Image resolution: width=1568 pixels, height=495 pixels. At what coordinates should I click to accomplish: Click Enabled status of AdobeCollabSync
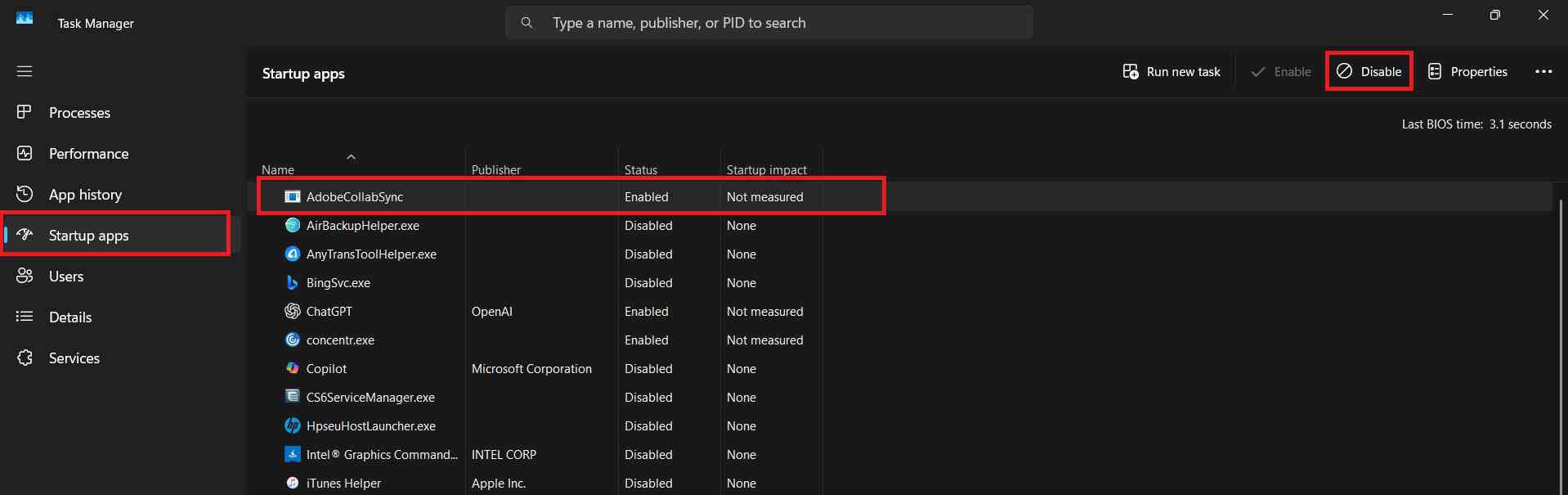tap(647, 197)
